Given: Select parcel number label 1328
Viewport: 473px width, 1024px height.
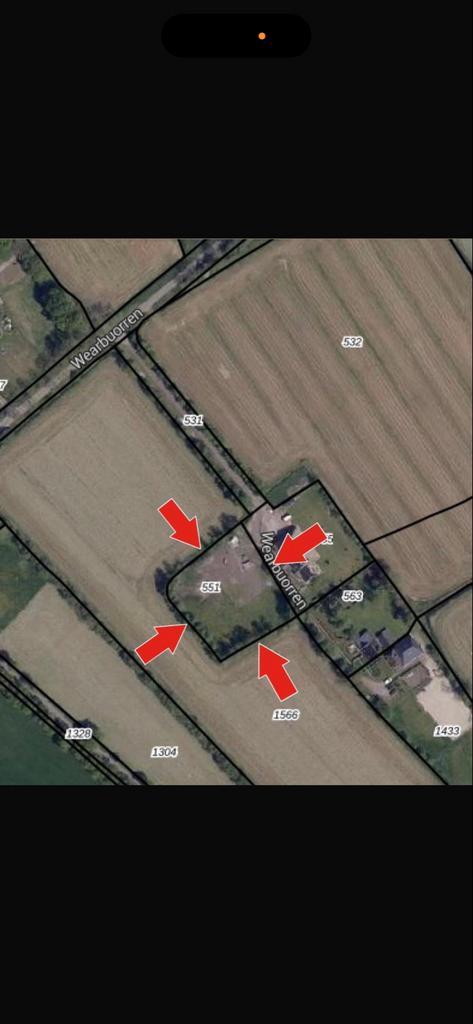Looking at the screenshot, I should pyautogui.click(x=78, y=734).
